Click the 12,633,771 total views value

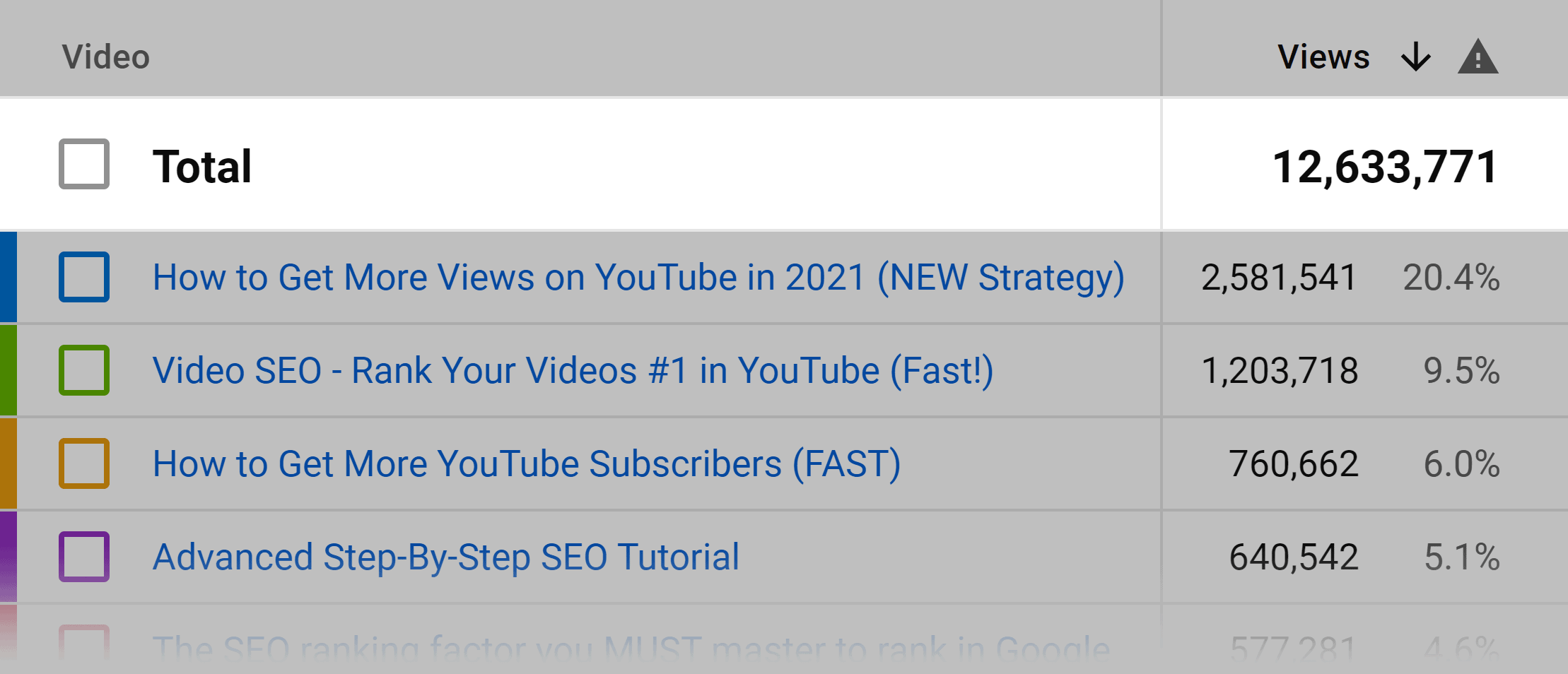(x=1385, y=167)
